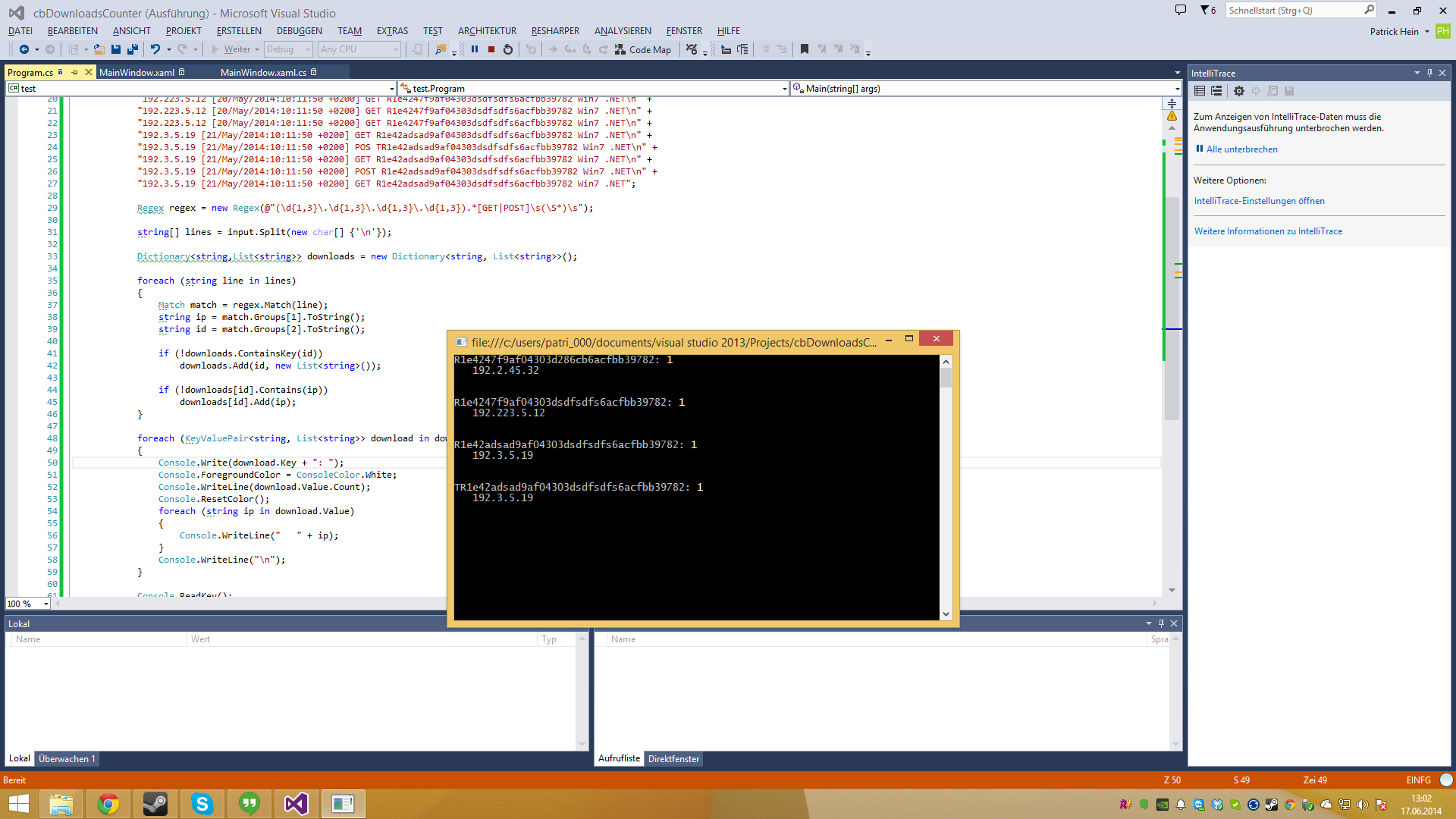Open the DATEI menu

click(20, 31)
